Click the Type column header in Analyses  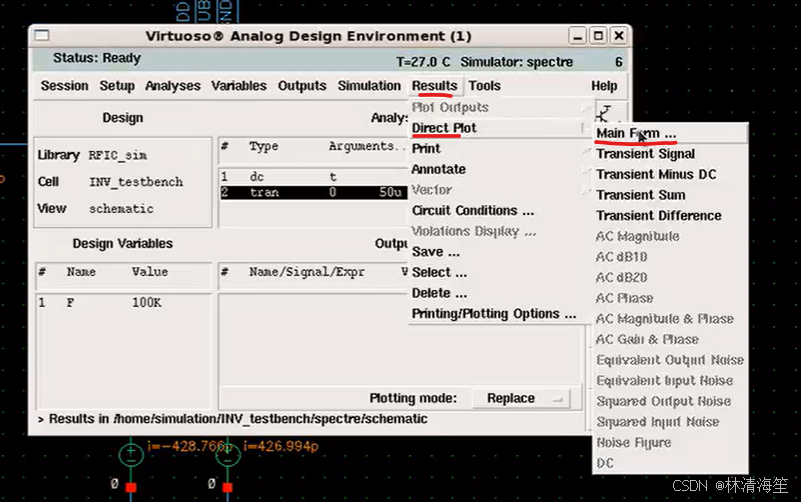tap(264, 147)
